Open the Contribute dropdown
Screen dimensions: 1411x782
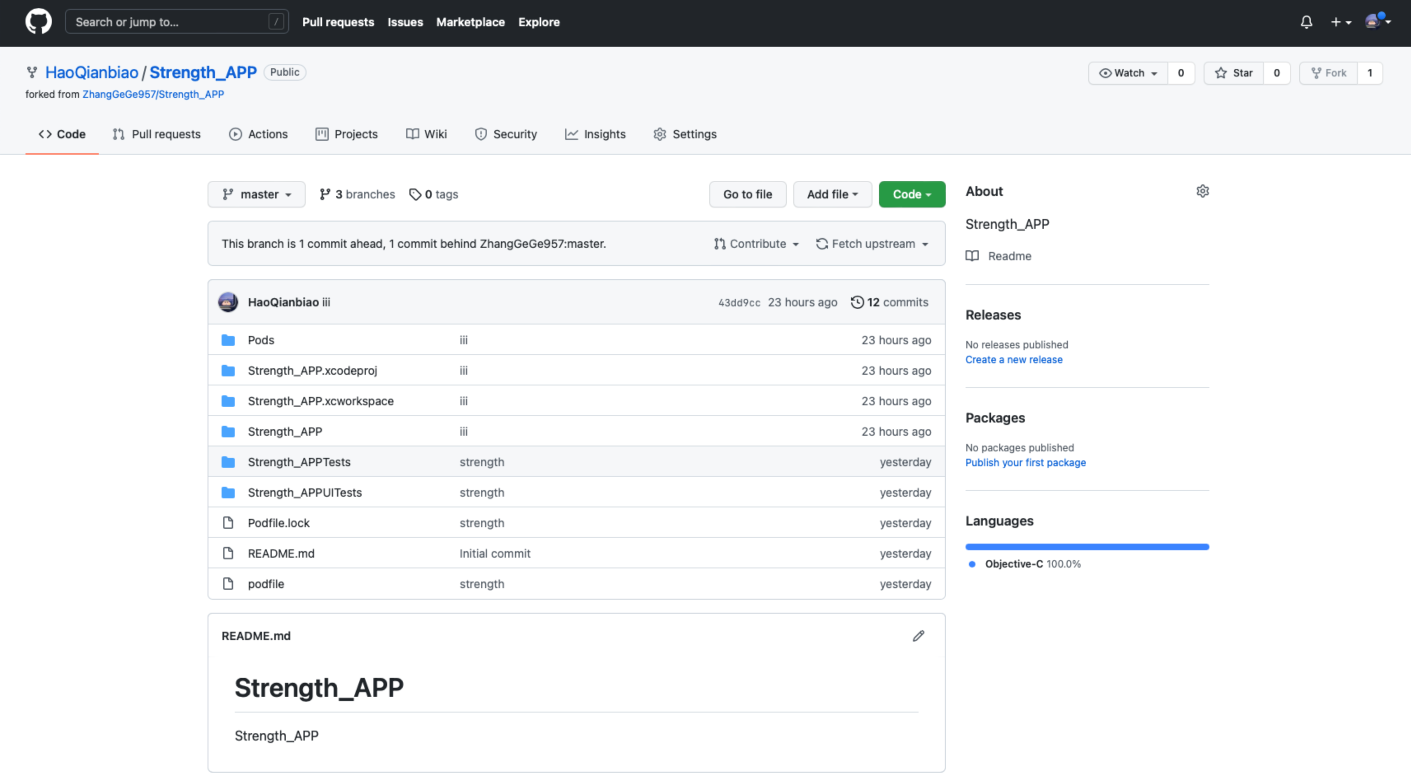757,244
